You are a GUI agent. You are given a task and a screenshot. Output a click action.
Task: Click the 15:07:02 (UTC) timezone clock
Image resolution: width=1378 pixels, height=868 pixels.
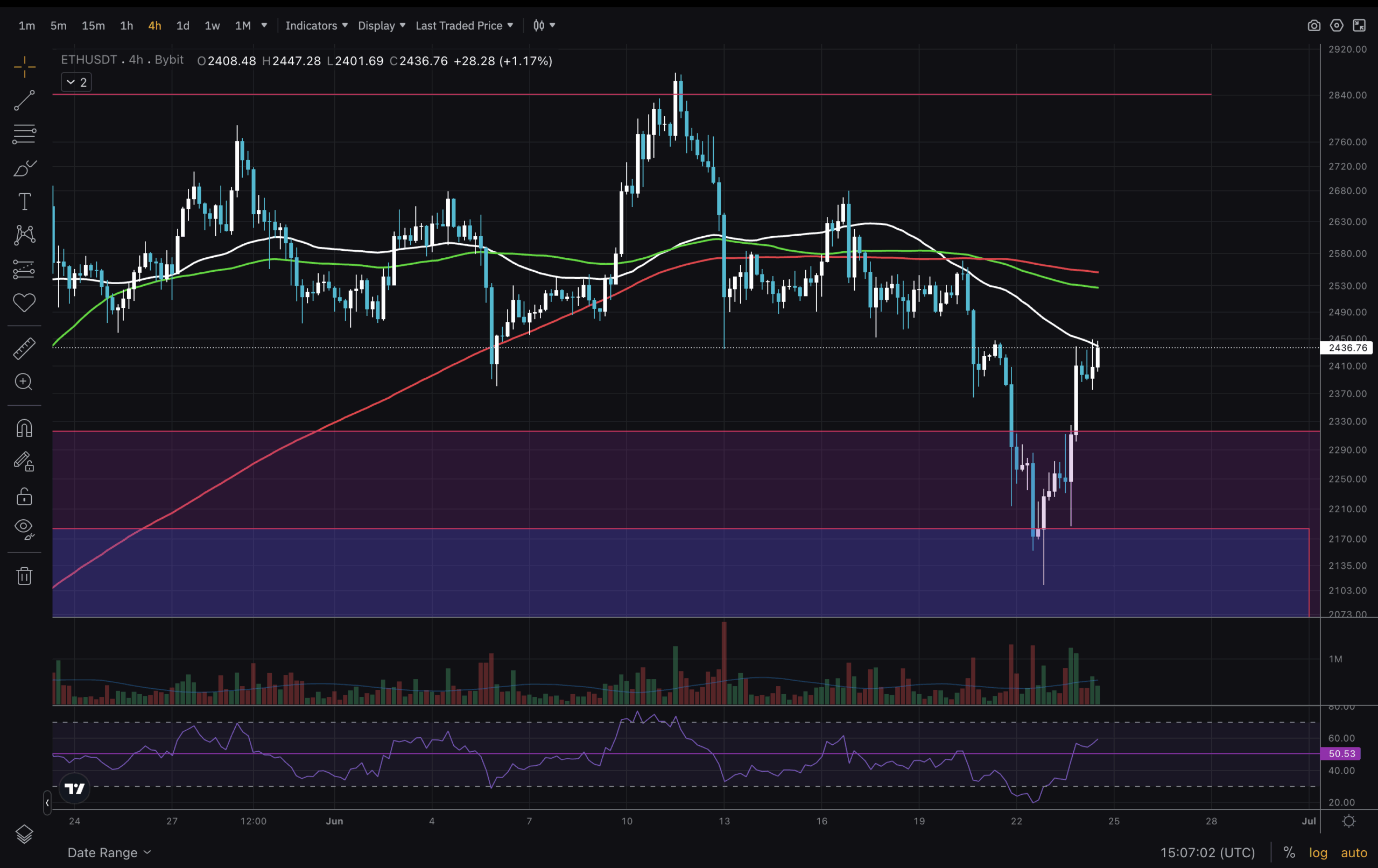pos(1207,852)
